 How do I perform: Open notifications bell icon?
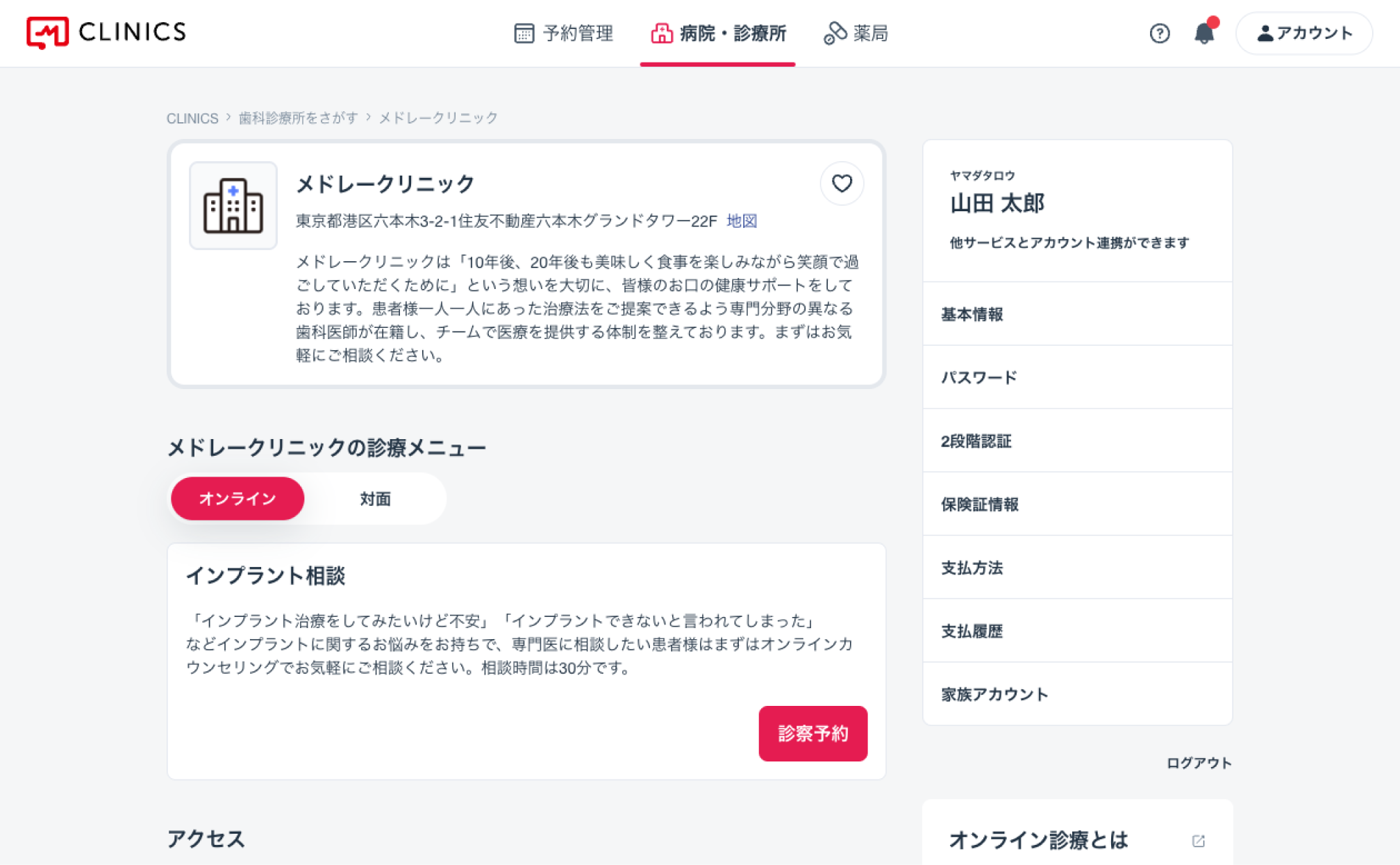(1204, 33)
